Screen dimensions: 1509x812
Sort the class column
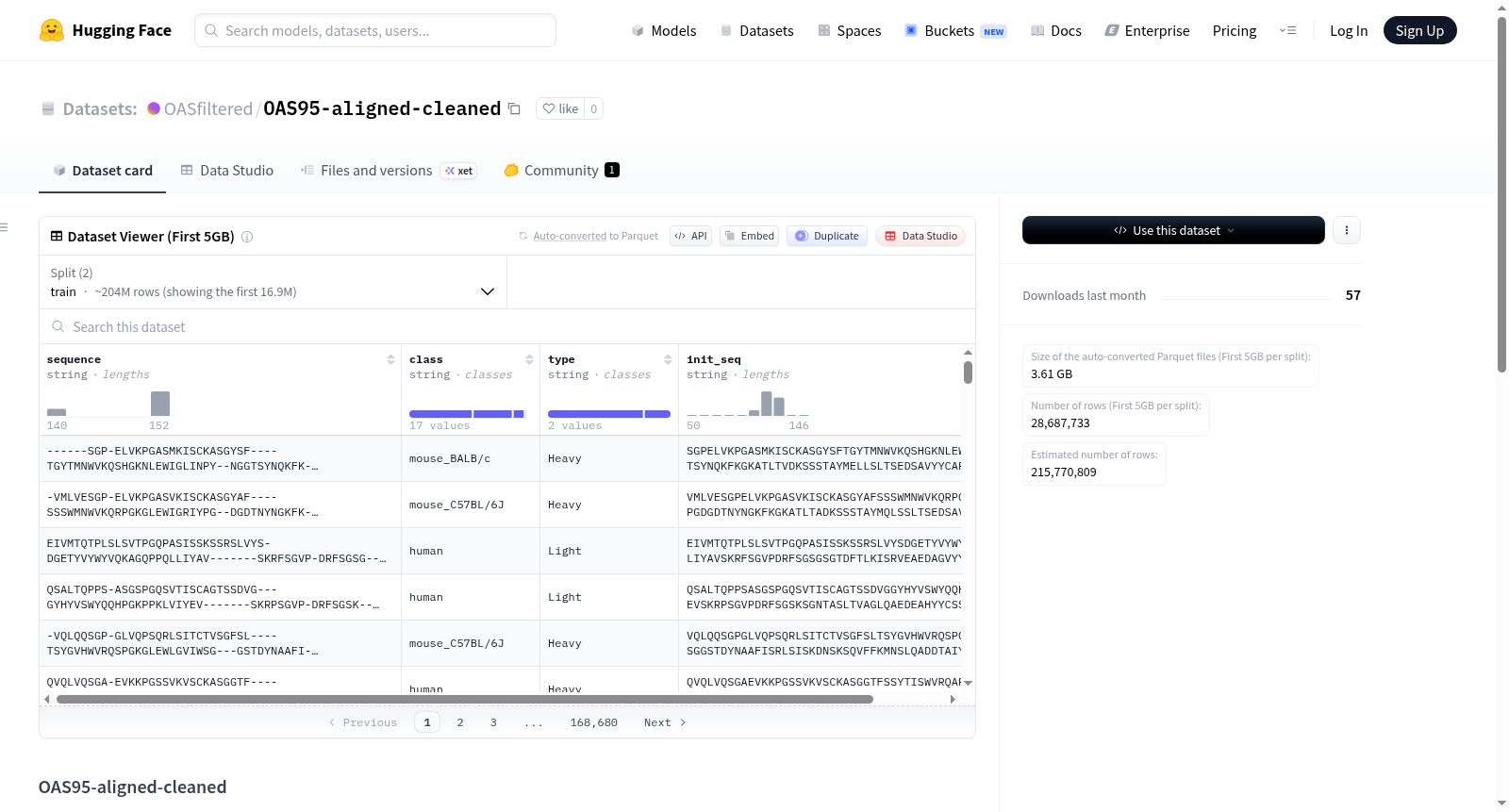click(x=529, y=359)
